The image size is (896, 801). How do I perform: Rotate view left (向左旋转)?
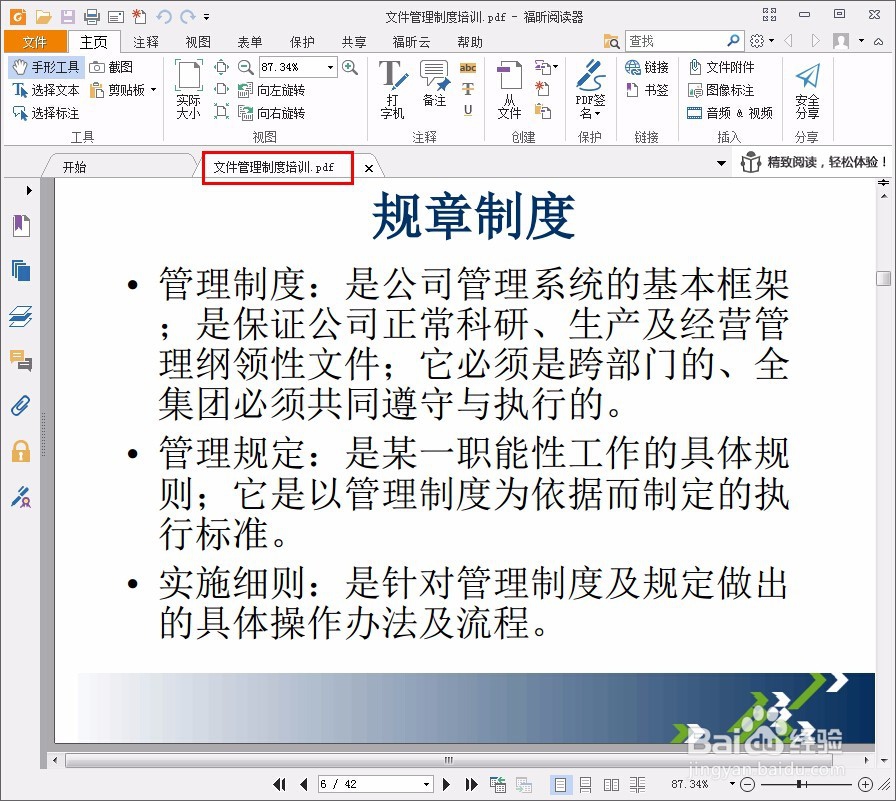pos(271,90)
